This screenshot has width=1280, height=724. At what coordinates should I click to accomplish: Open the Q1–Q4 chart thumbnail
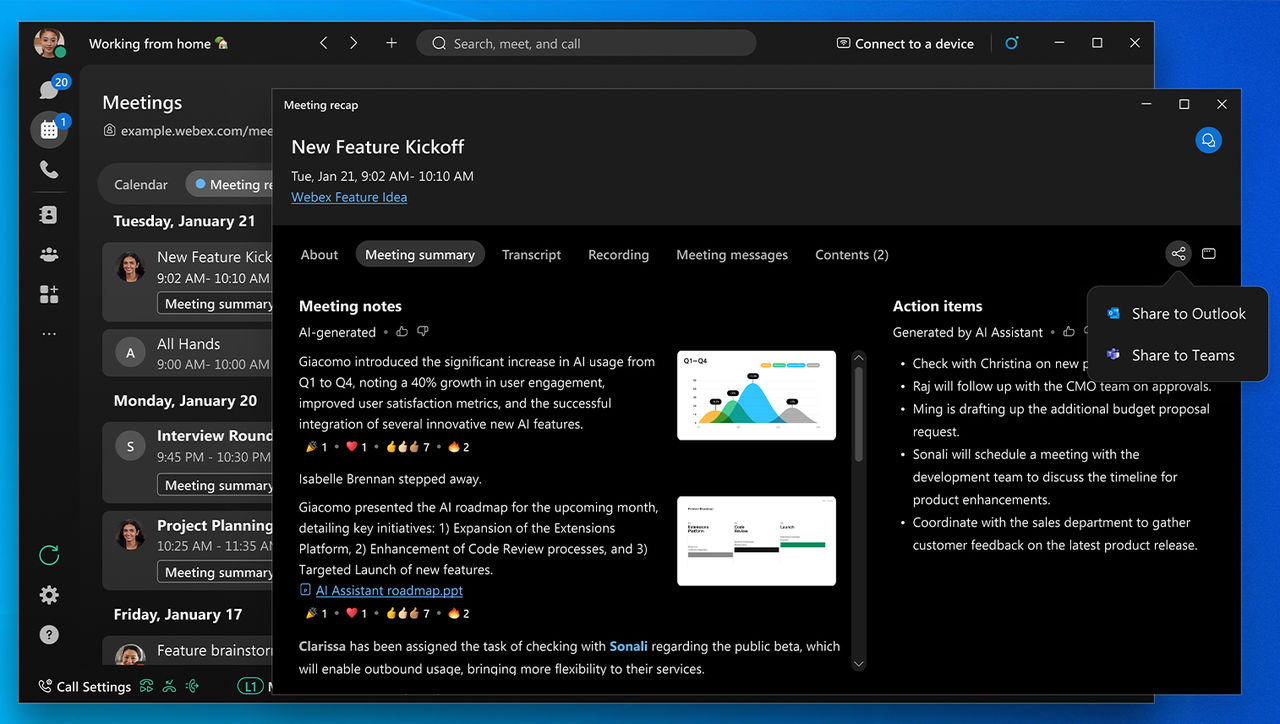click(x=756, y=395)
